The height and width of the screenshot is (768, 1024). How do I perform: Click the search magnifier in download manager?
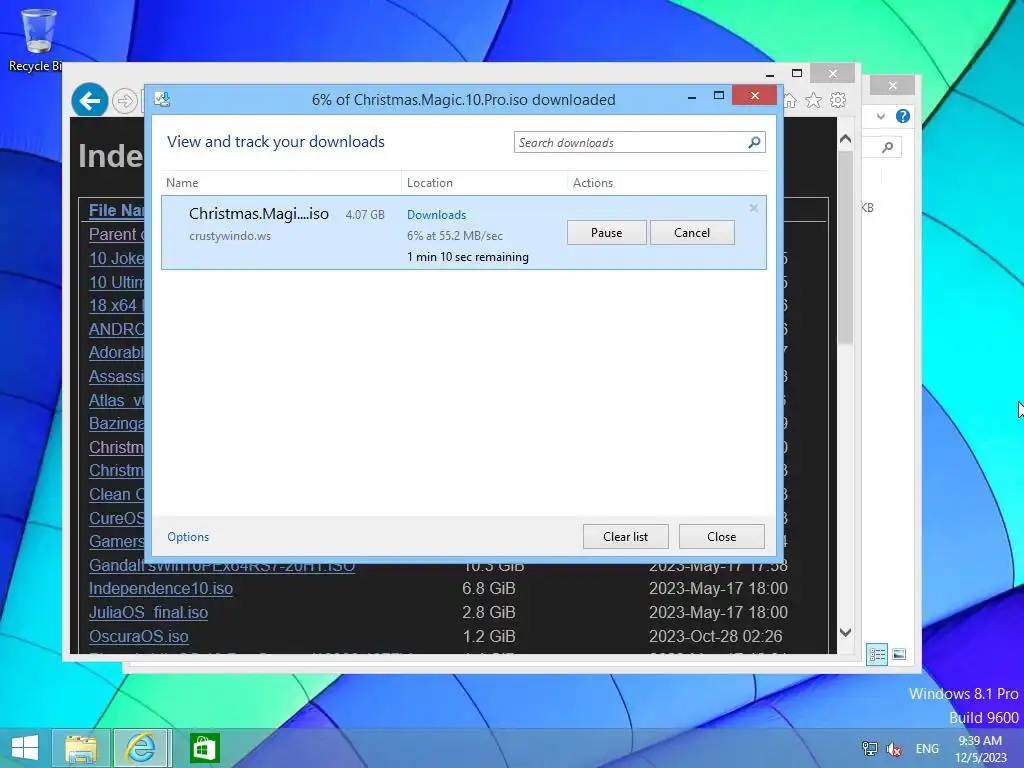[x=754, y=142]
